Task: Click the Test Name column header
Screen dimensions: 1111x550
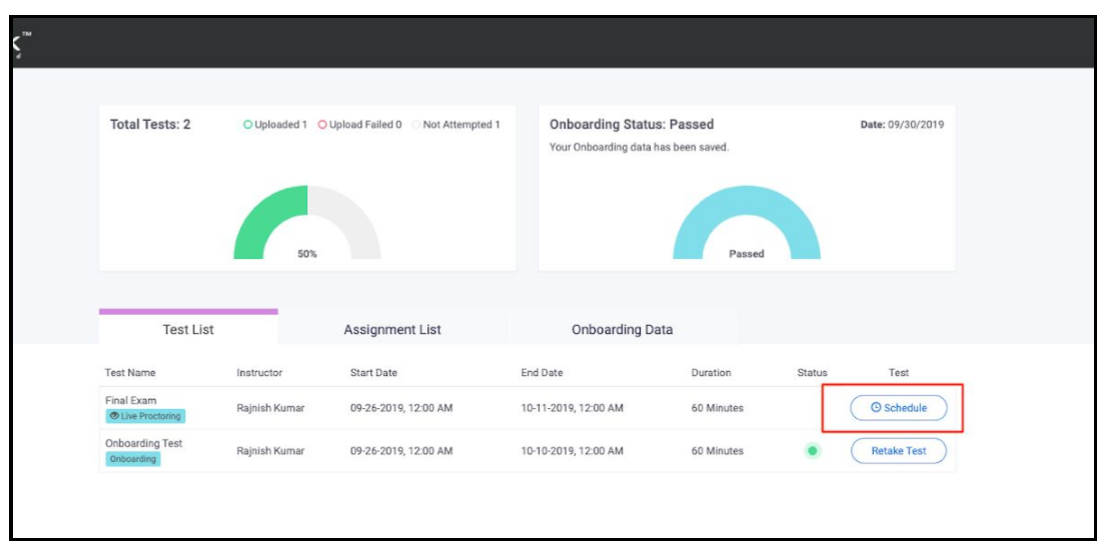Action: pyautogui.click(x=130, y=373)
